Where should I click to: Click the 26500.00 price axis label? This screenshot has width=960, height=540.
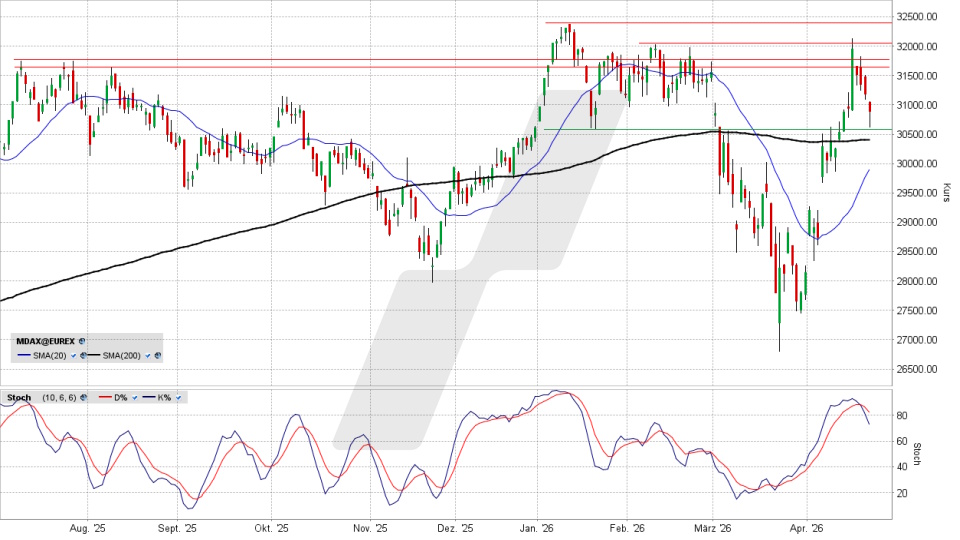tap(917, 369)
